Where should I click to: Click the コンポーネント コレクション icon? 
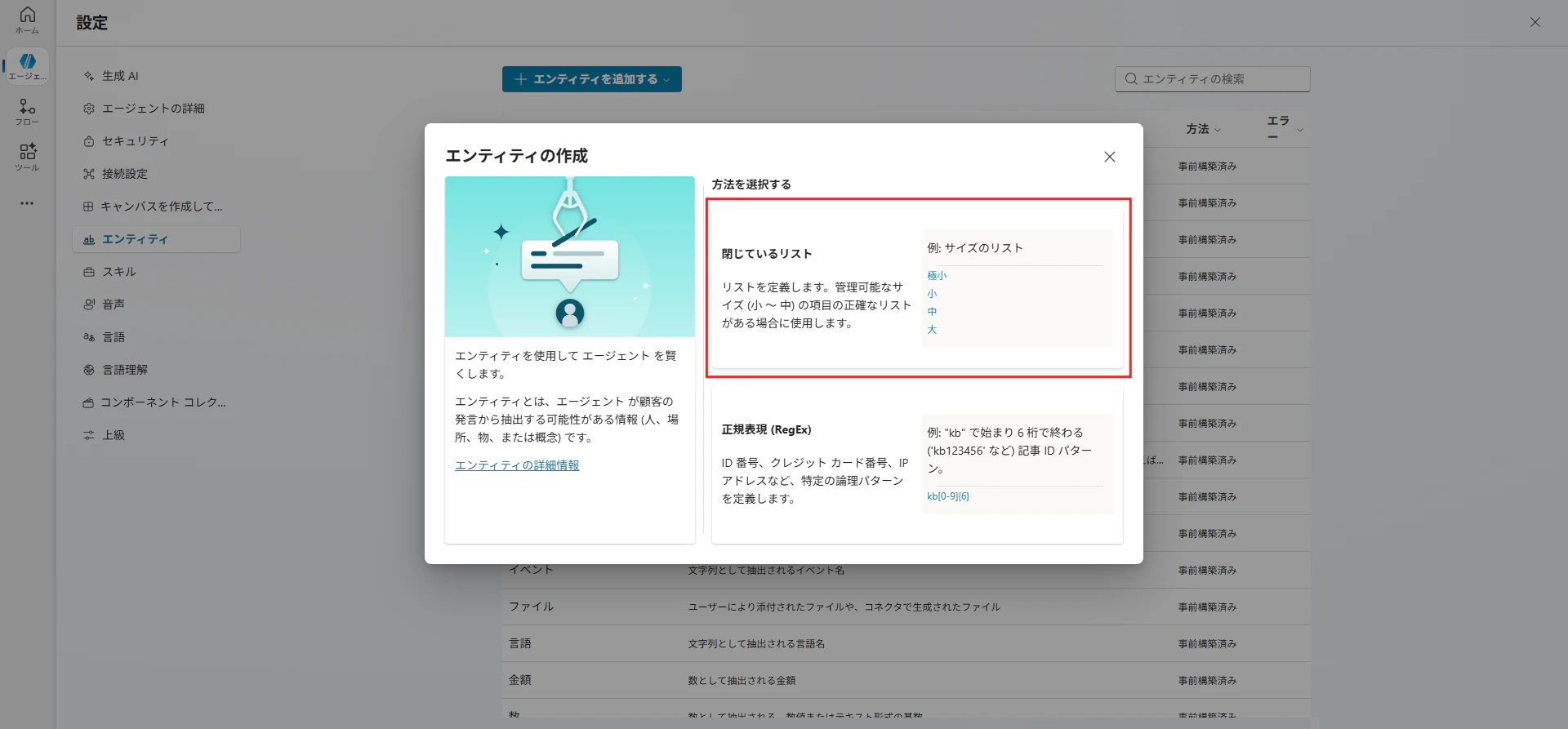click(87, 402)
